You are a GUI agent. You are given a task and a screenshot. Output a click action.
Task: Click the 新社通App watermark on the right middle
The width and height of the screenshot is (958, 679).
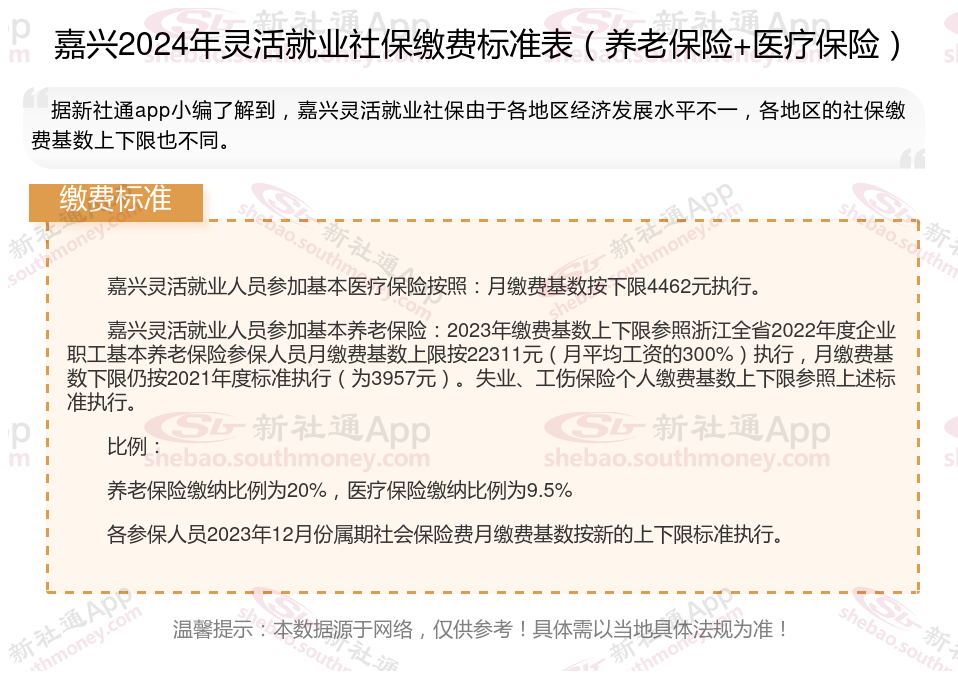click(742, 428)
